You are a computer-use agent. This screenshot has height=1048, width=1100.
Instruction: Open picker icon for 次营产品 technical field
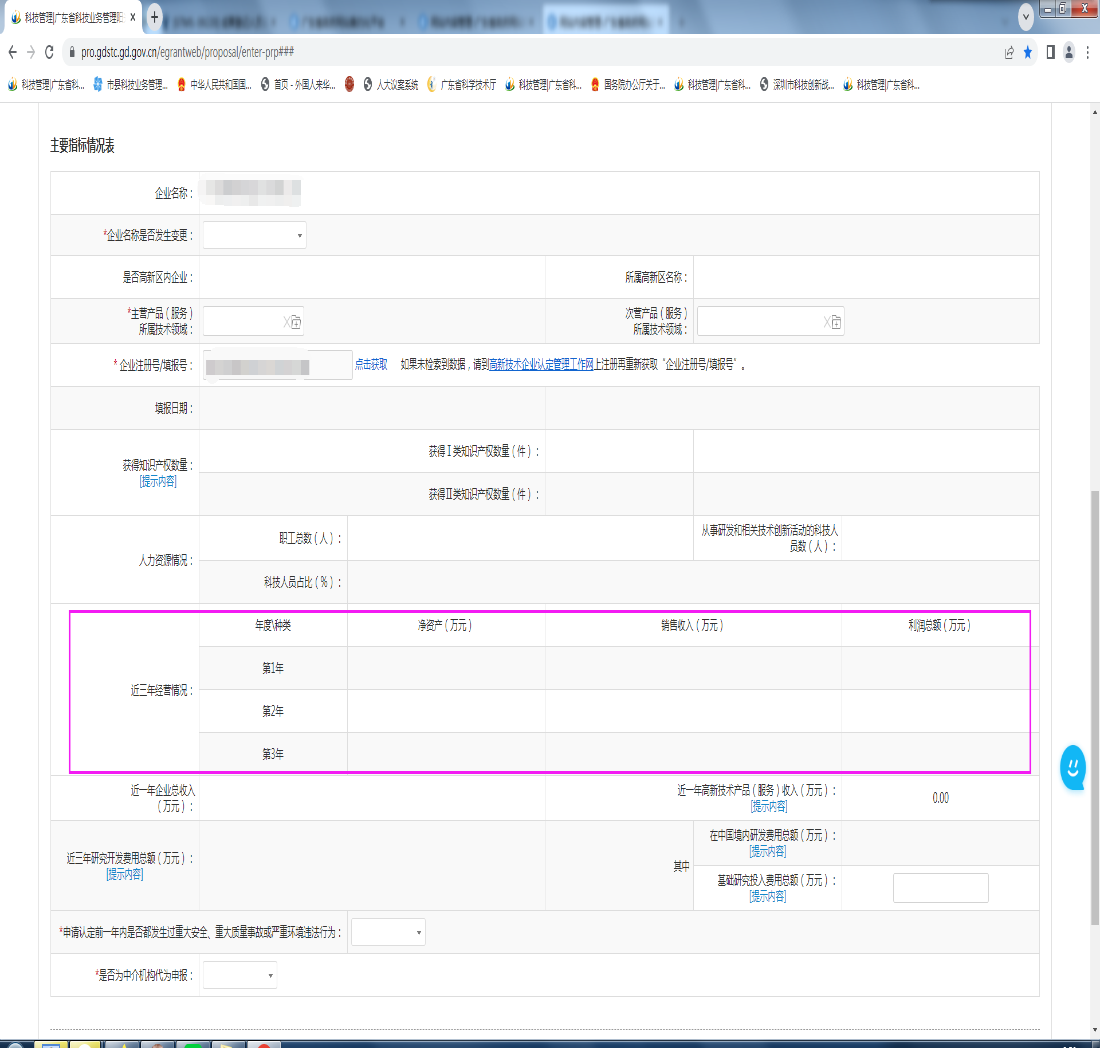point(835,322)
